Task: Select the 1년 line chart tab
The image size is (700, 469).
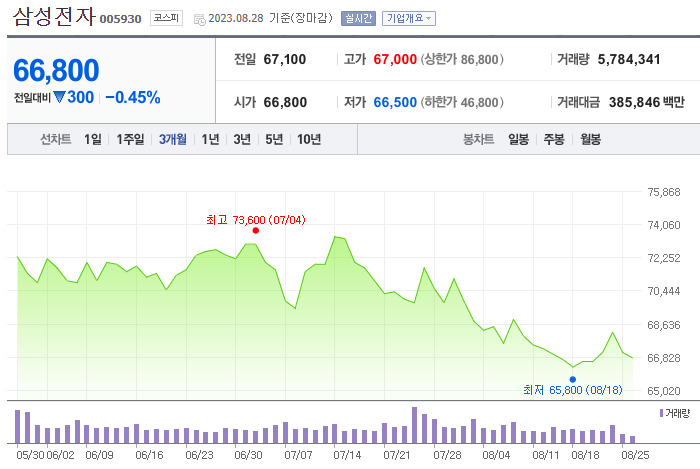Action: pyautogui.click(x=210, y=139)
